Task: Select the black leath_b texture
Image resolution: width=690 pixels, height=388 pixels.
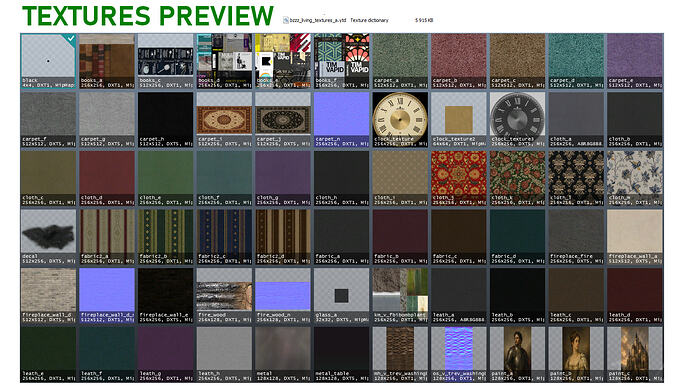Action: pyautogui.click(x=518, y=296)
